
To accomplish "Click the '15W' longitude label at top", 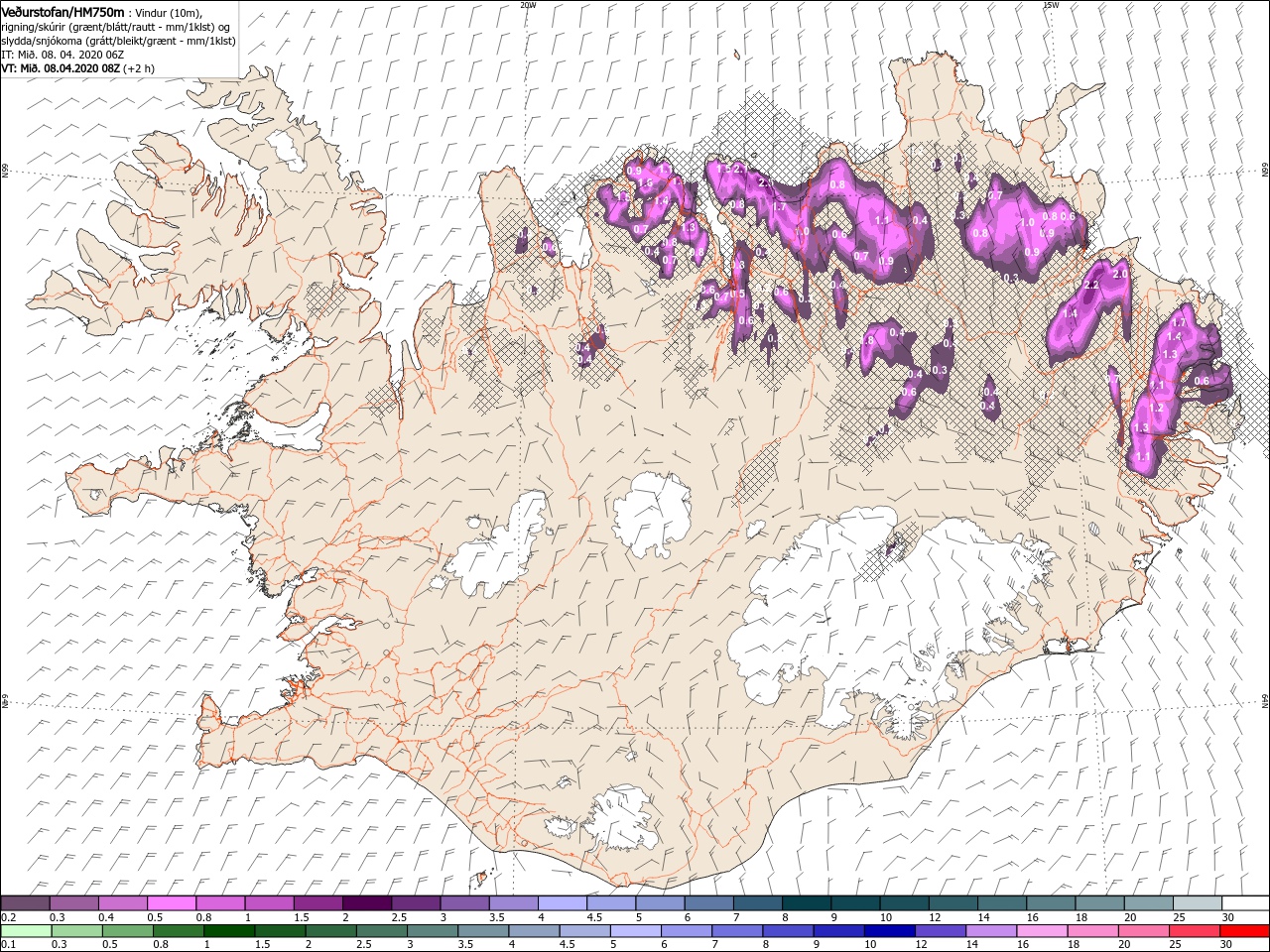I will (x=1051, y=4).
